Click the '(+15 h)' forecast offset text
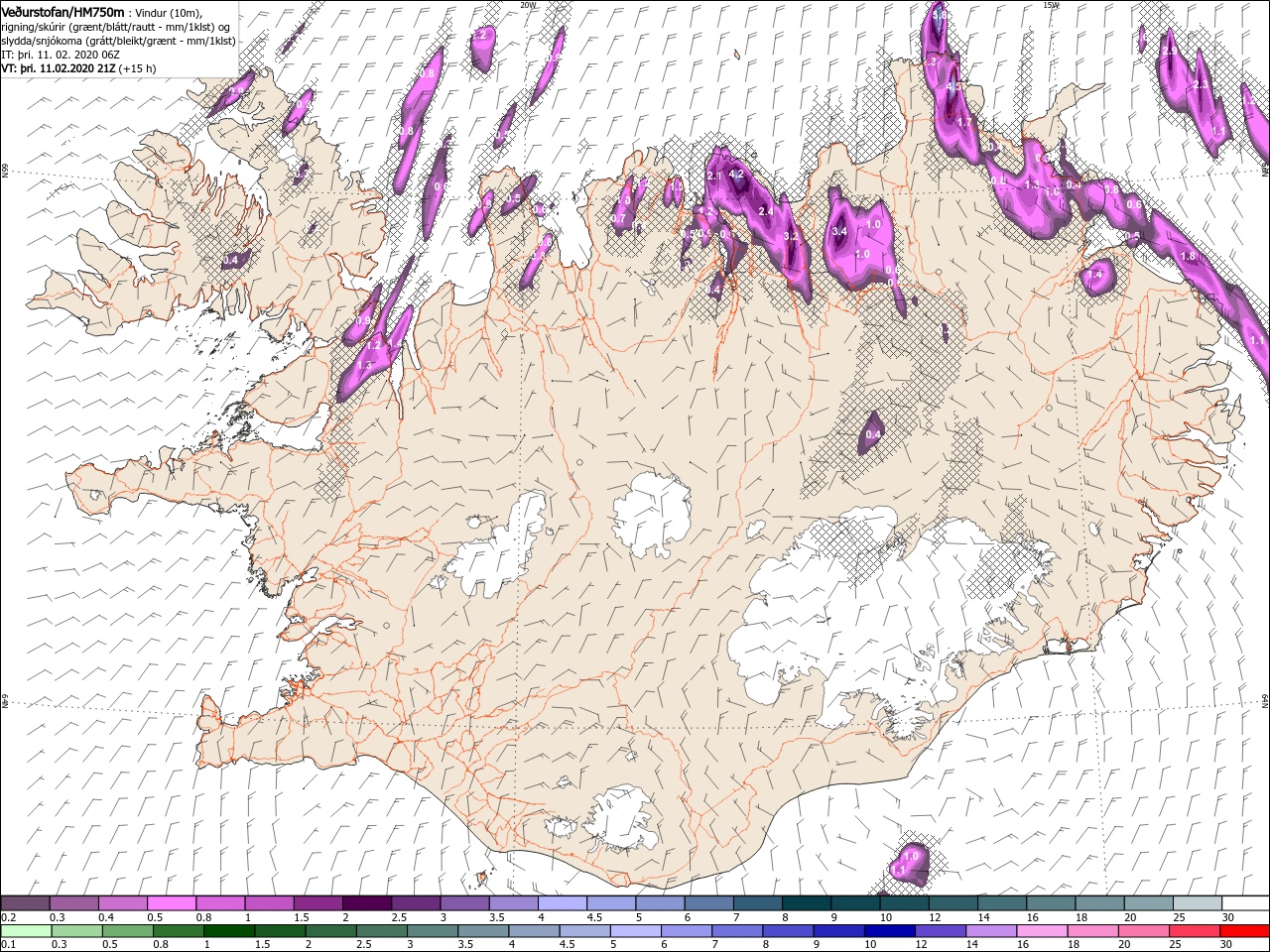Viewport: 1270px width, 952px height. coord(137,68)
